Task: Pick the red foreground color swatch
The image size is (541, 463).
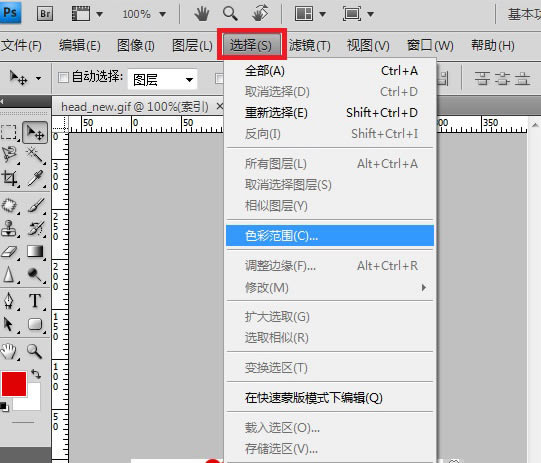Action: (14, 384)
